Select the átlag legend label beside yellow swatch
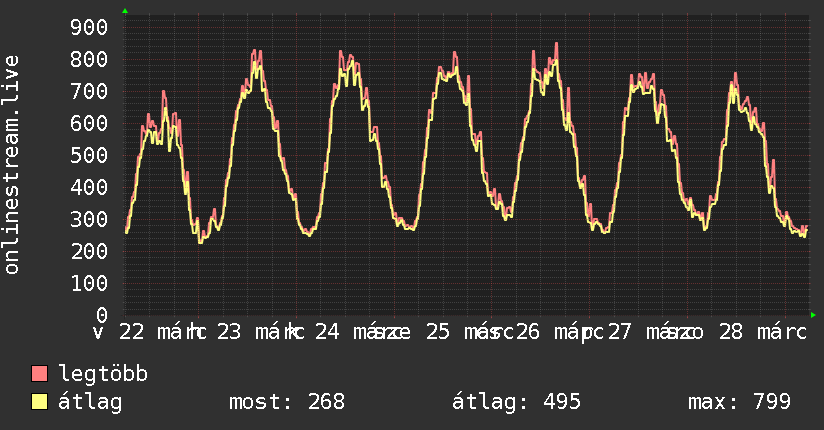The width and height of the screenshot is (824, 430). 90,403
